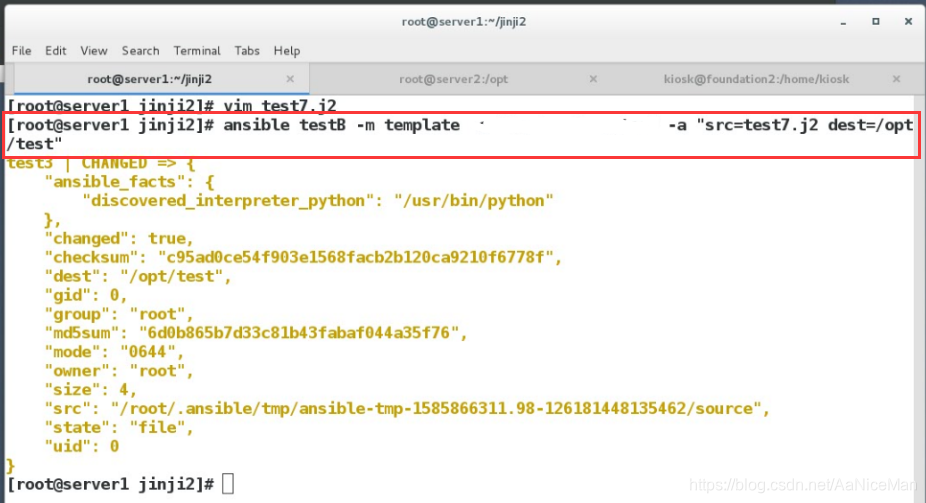Open the View menu

[x=94, y=51]
